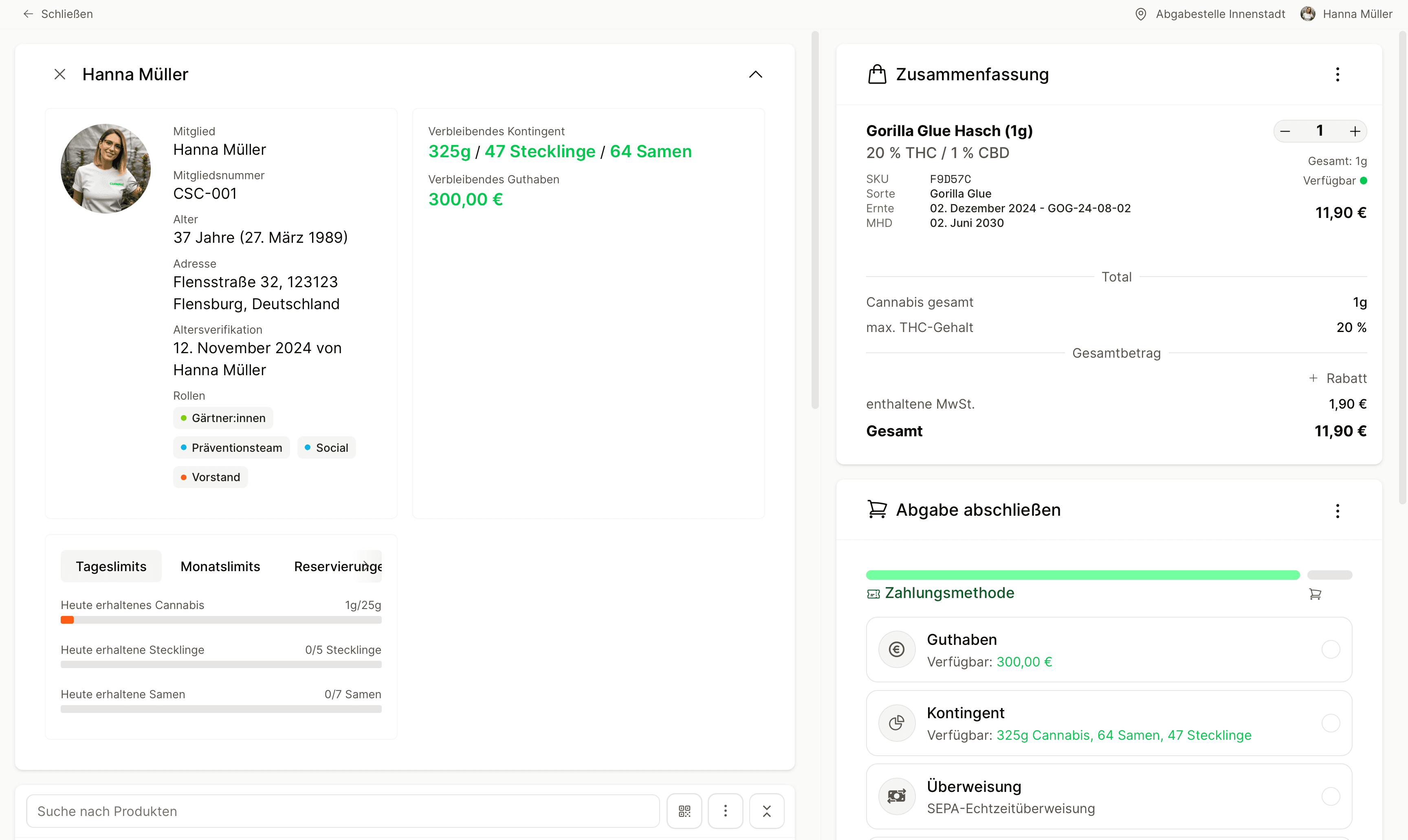Click the membership number CSC-001
Screen dimensions: 1408x840
(205, 194)
